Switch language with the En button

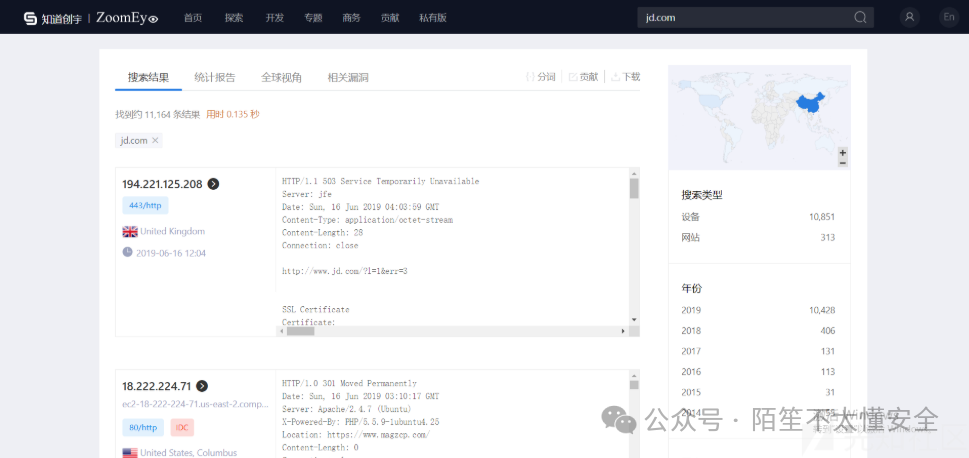point(949,17)
